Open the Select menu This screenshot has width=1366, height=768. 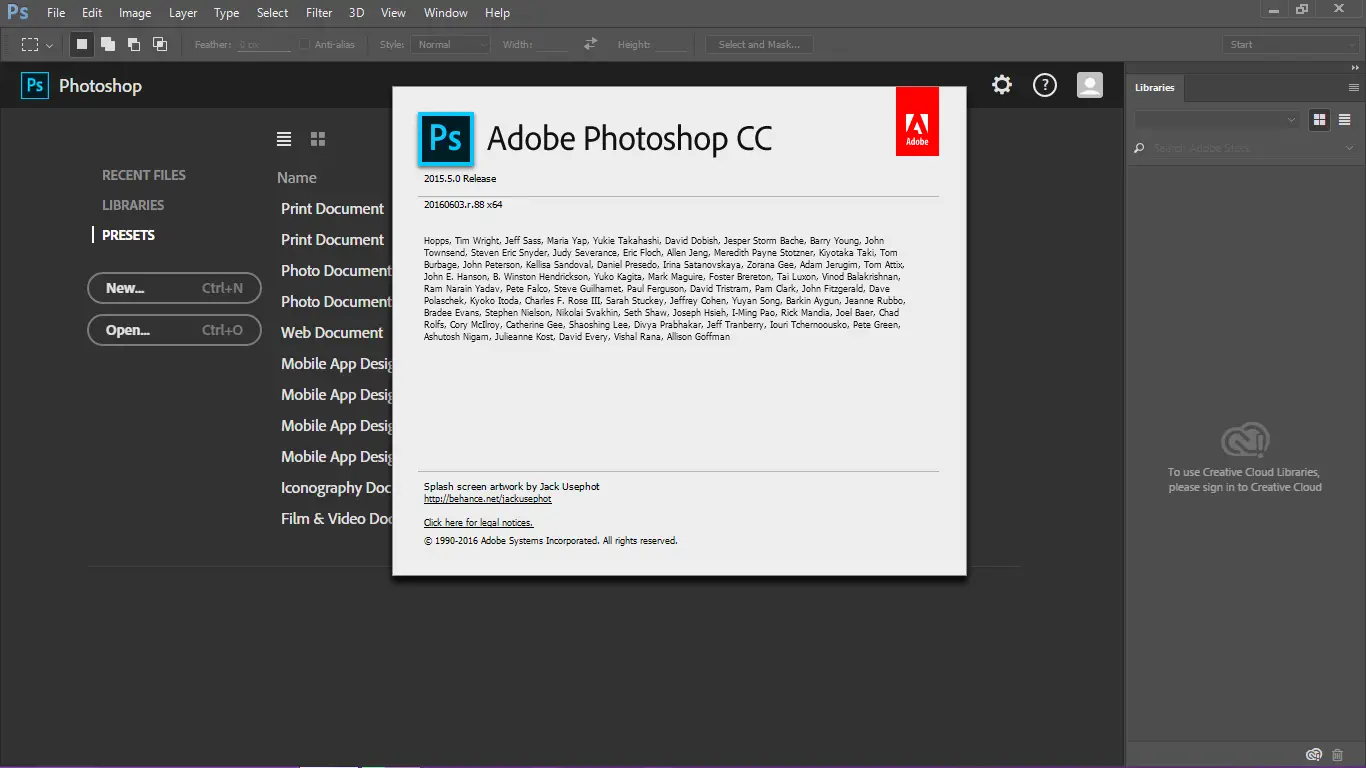[x=272, y=13]
